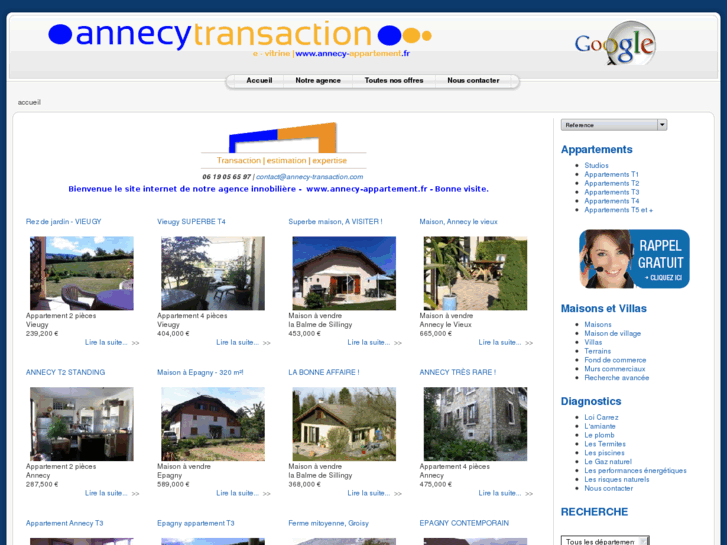
Task: Open the Vieugy SUPERBE T4 listing title
Action: click(191, 222)
